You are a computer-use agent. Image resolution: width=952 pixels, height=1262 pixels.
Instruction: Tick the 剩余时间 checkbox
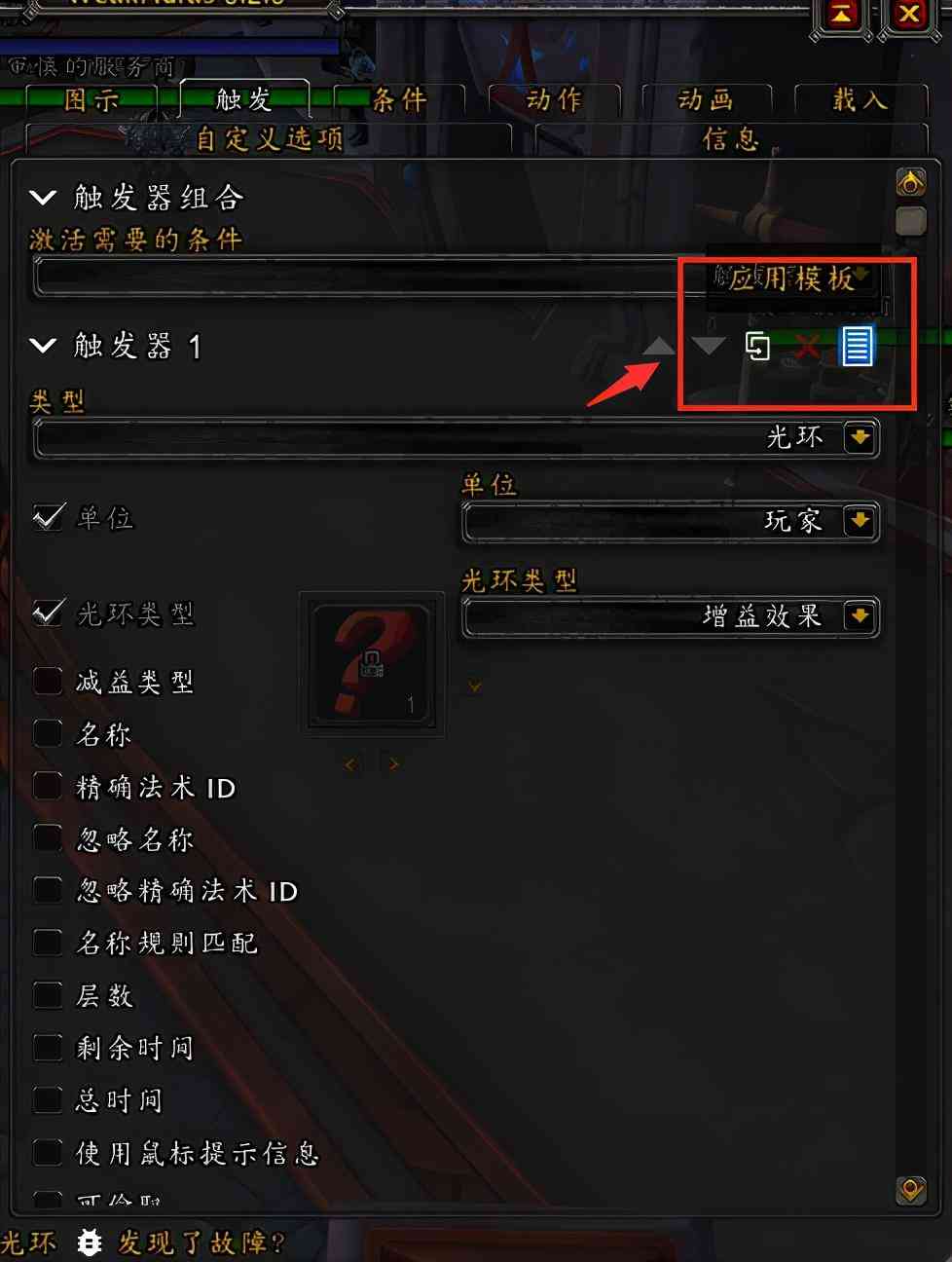48,1048
